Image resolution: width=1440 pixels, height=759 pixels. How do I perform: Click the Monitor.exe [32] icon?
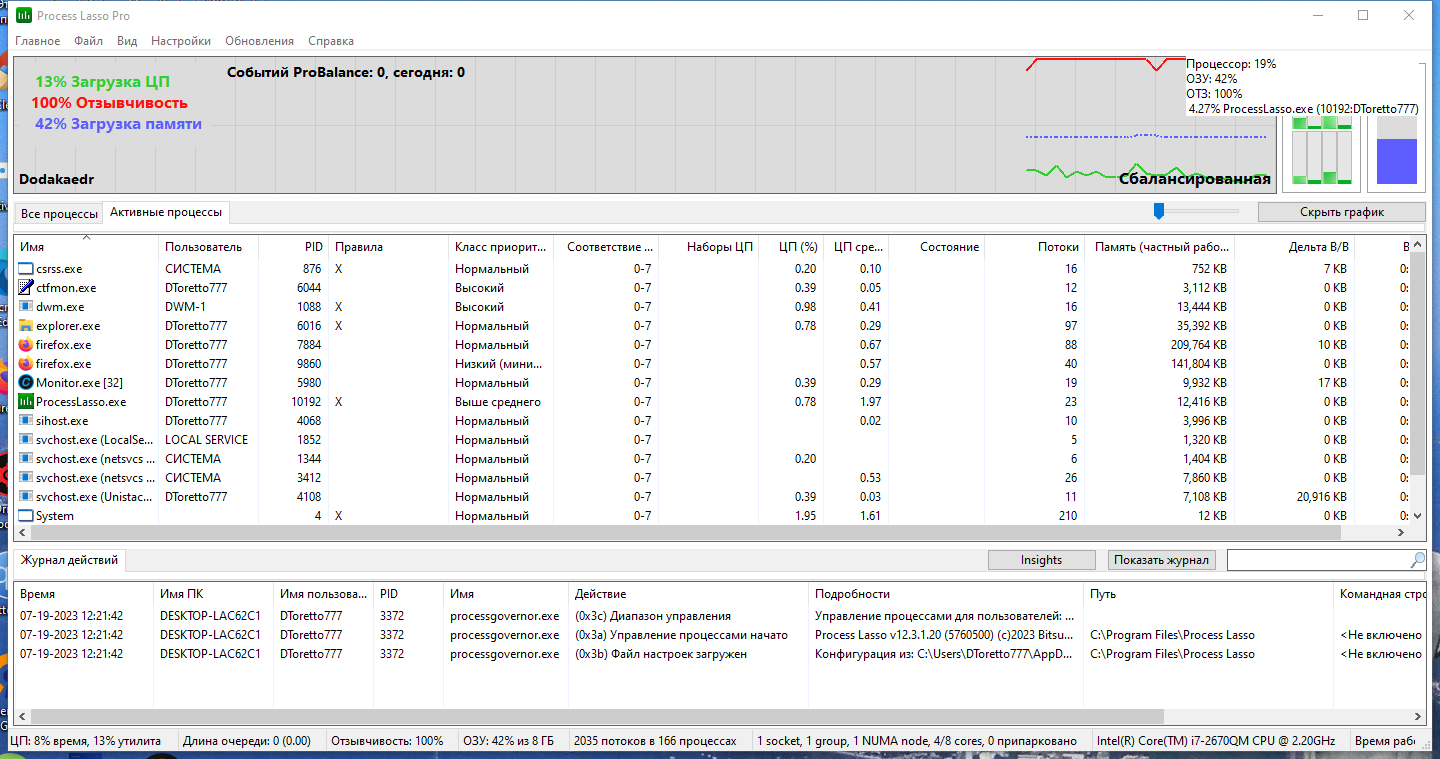pos(26,383)
